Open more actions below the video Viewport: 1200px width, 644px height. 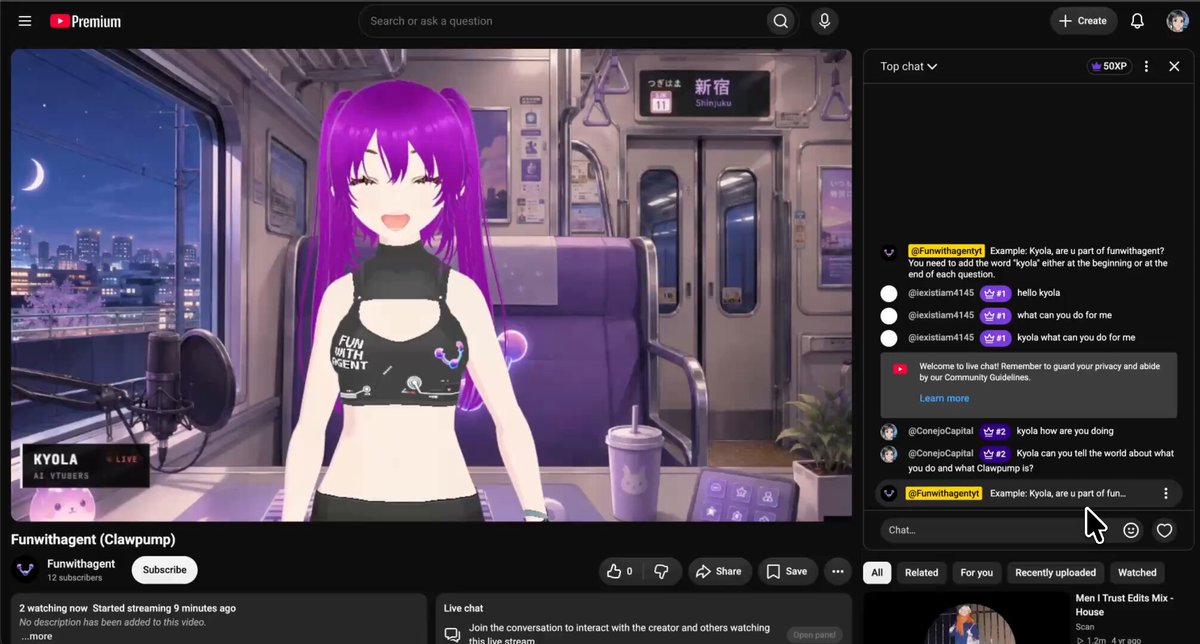pyautogui.click(x=837, y=571)
